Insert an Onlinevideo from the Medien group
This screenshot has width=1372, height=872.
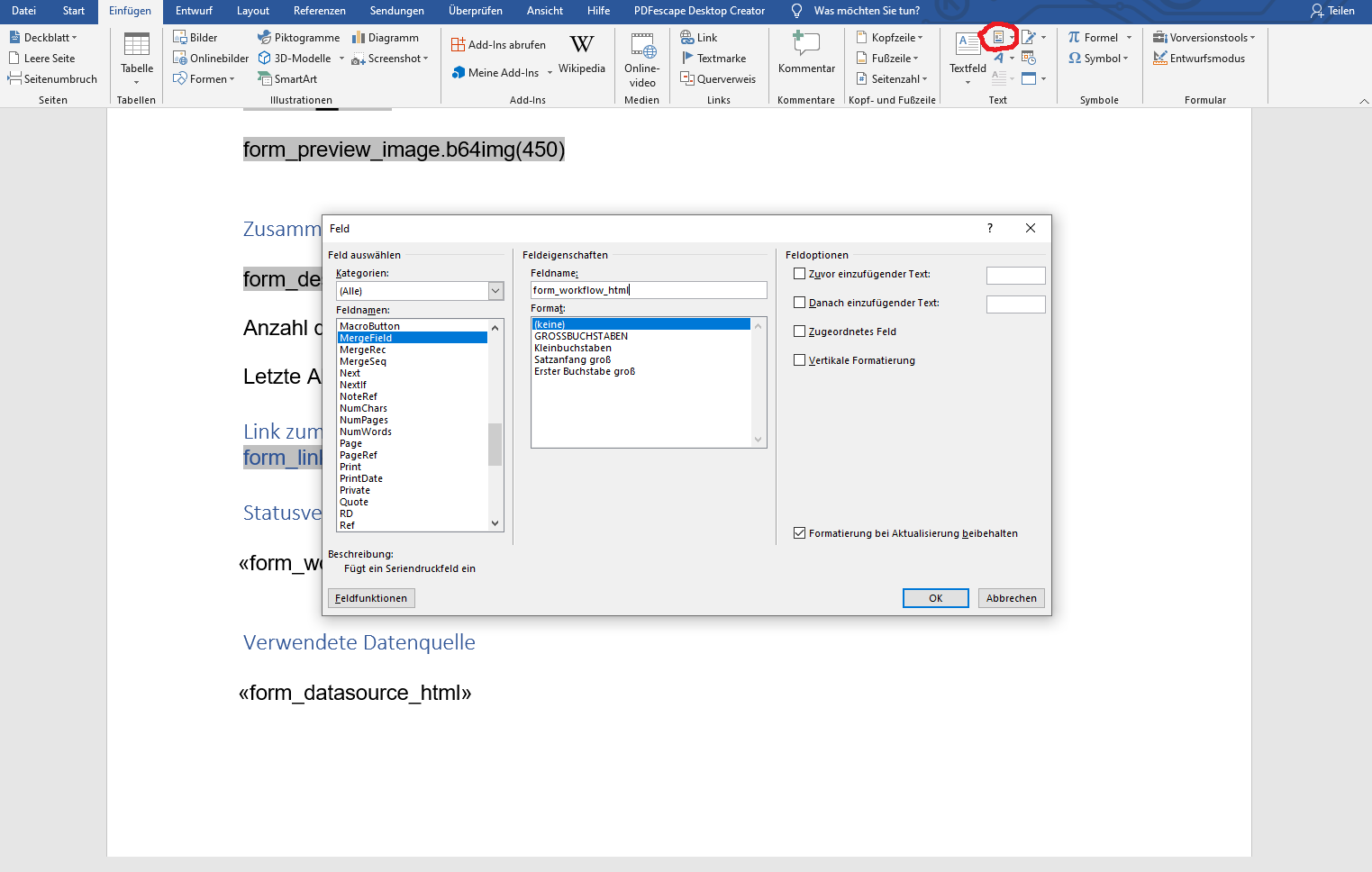pos(642,46)
